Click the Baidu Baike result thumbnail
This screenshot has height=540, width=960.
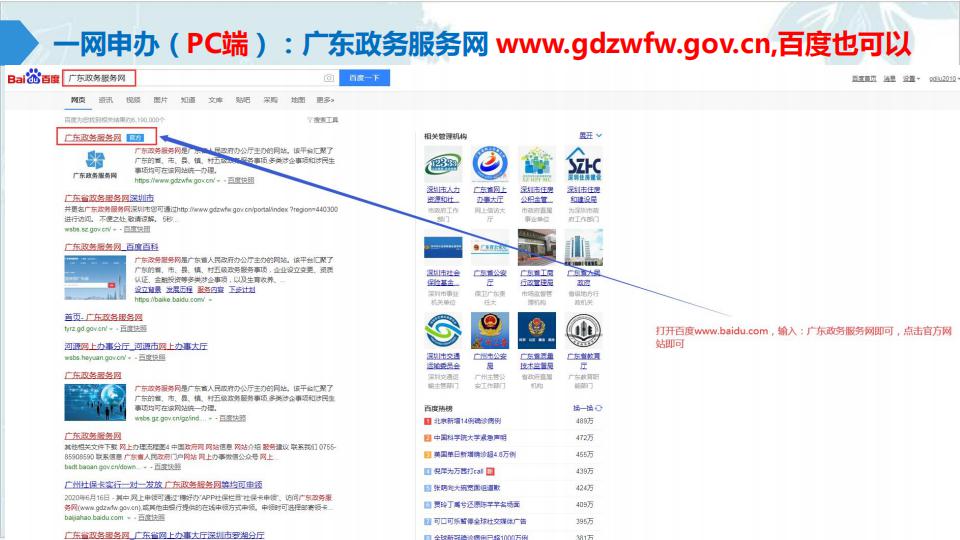point(95,278)
